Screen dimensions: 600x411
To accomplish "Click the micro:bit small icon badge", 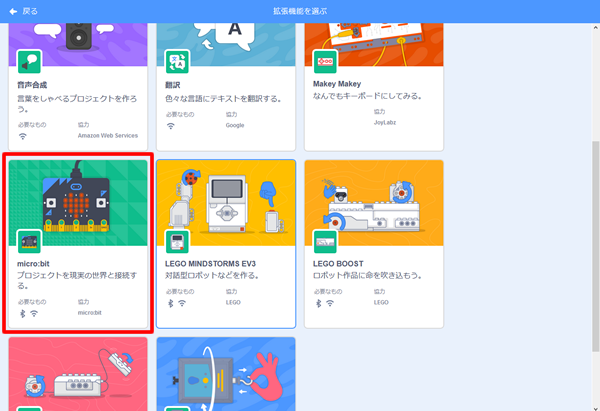I will click(29, 241).
